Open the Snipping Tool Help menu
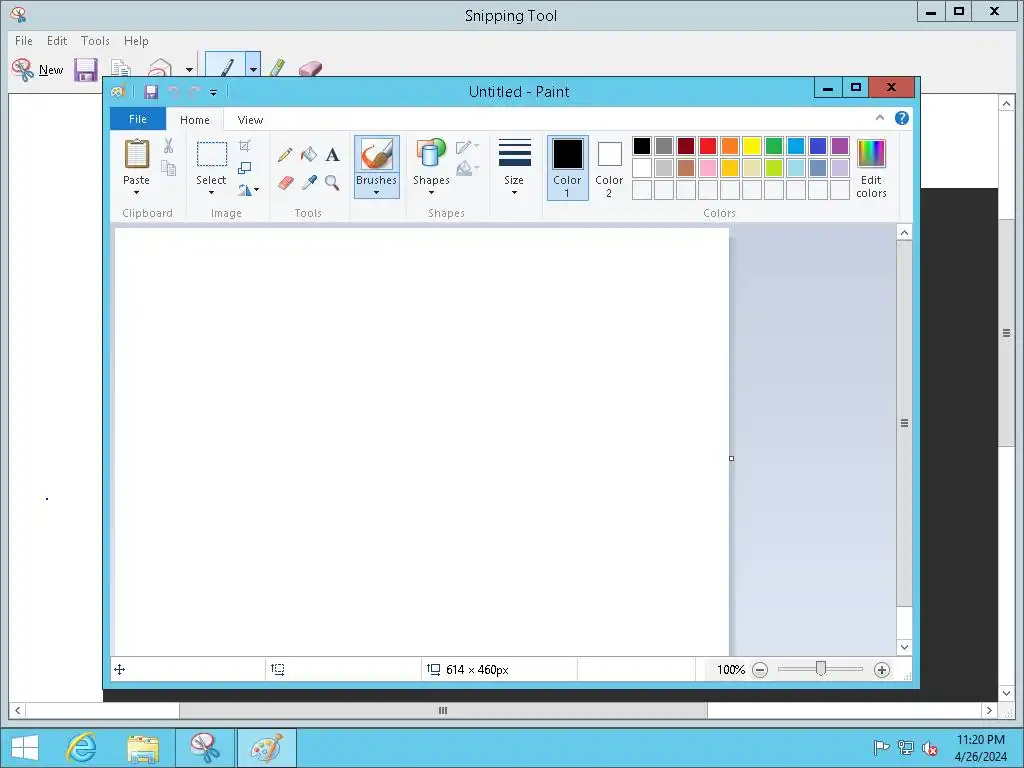Screen dimensions: 1024x768 click(x=136, y=40)
